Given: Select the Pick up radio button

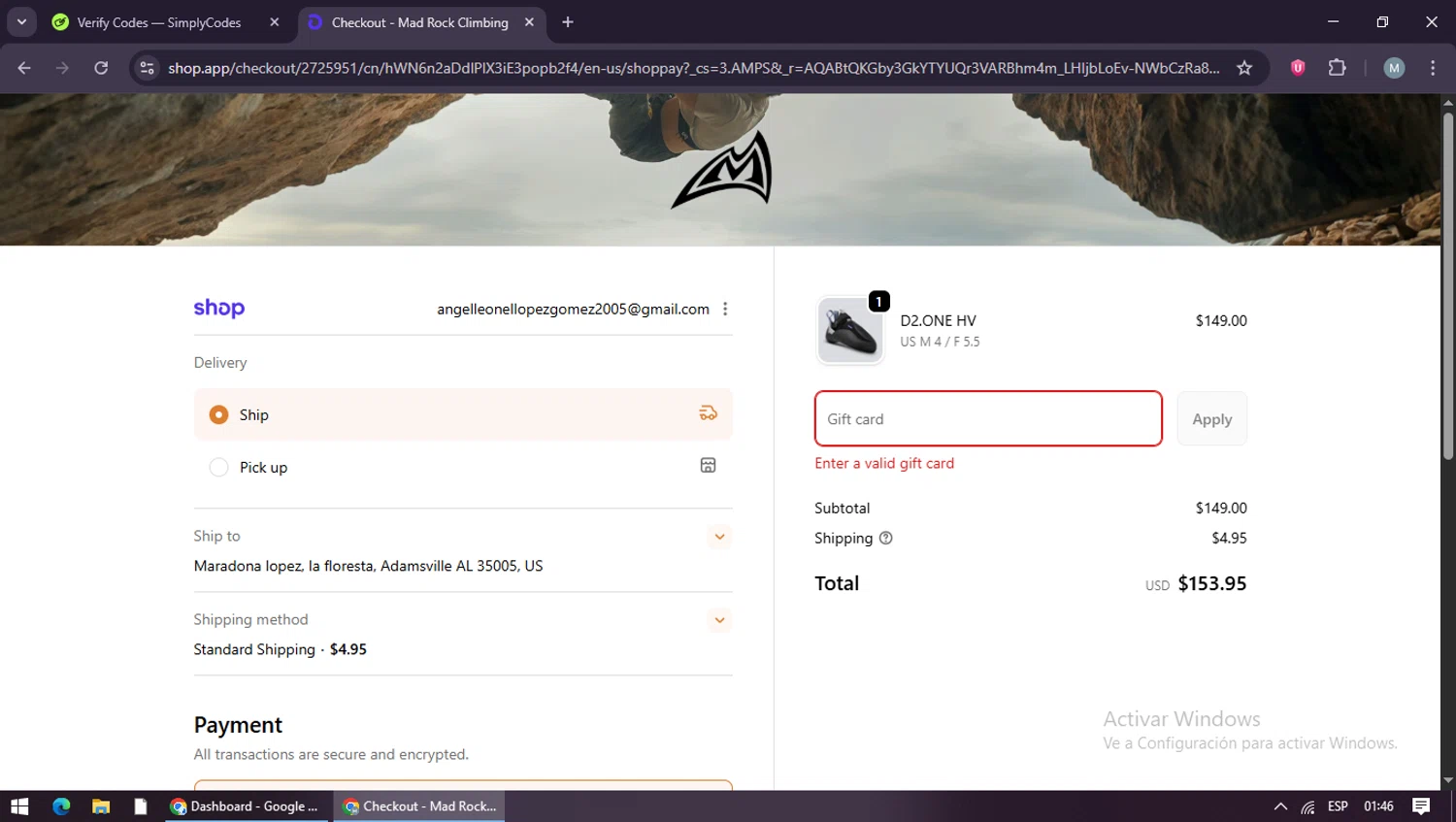Looking at the screenshot, I should click(x=219, y=467).
